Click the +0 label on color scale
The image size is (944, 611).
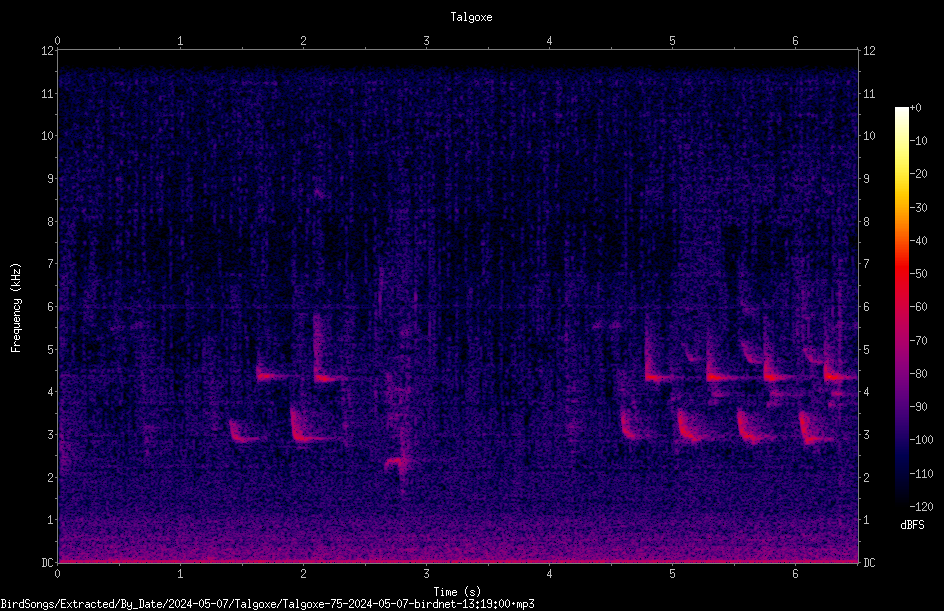(915, 108)
